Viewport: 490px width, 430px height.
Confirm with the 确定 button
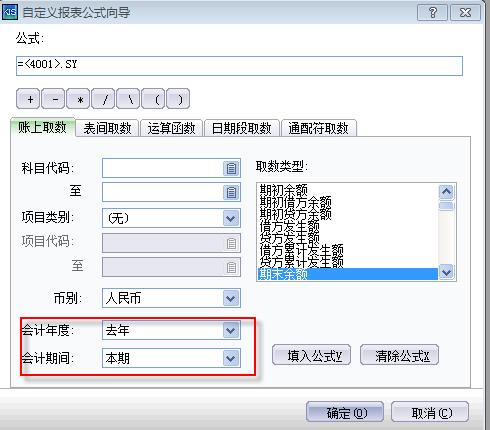pyautogui.click(x=345, y=412)
